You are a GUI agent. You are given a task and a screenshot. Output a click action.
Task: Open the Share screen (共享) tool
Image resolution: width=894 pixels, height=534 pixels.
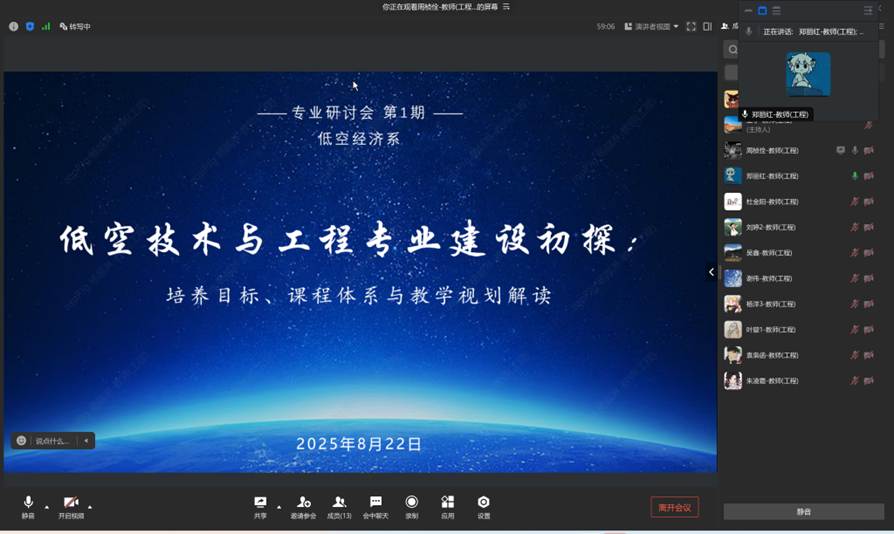260,505
